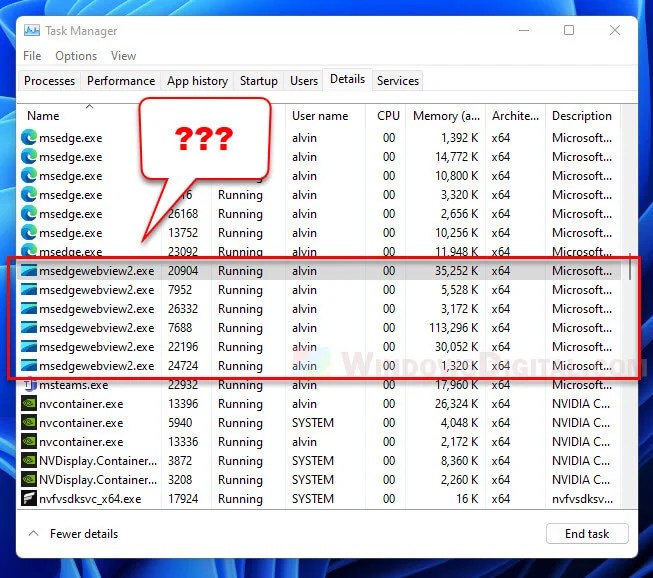Viewport: 653px width, 578px height.
Task: Click Edge icon of msedge.exe PID 26168
Action: pos(29,214)
